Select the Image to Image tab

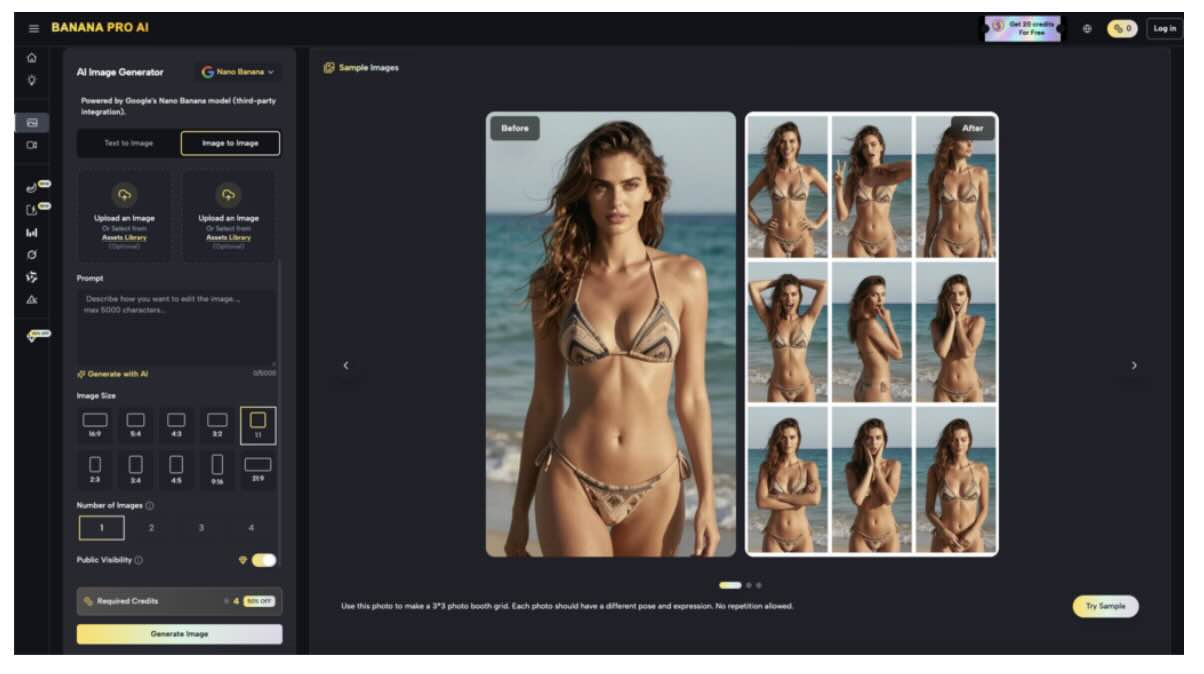tap(230, 143)
